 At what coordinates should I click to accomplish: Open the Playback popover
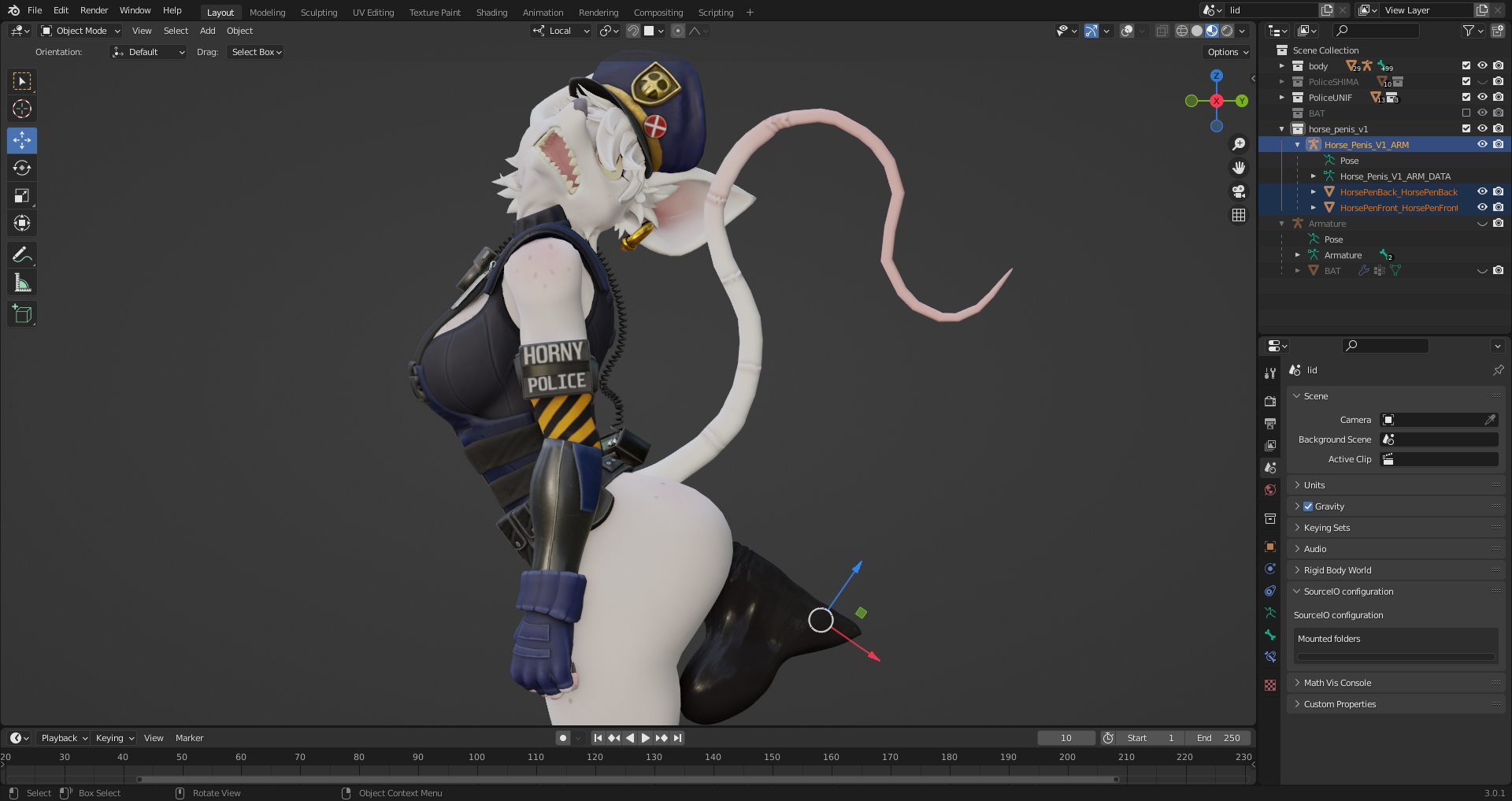point(63,738)
